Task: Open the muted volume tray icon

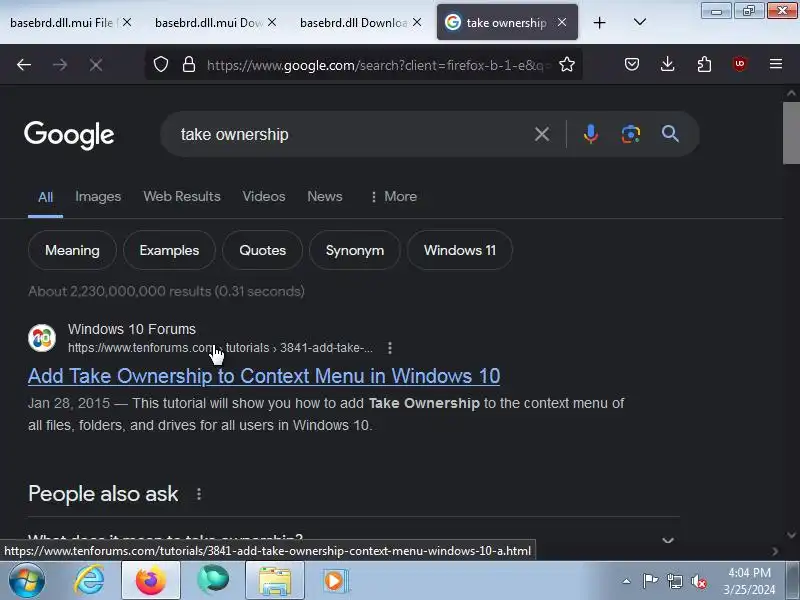Action: tap(698, 581)
